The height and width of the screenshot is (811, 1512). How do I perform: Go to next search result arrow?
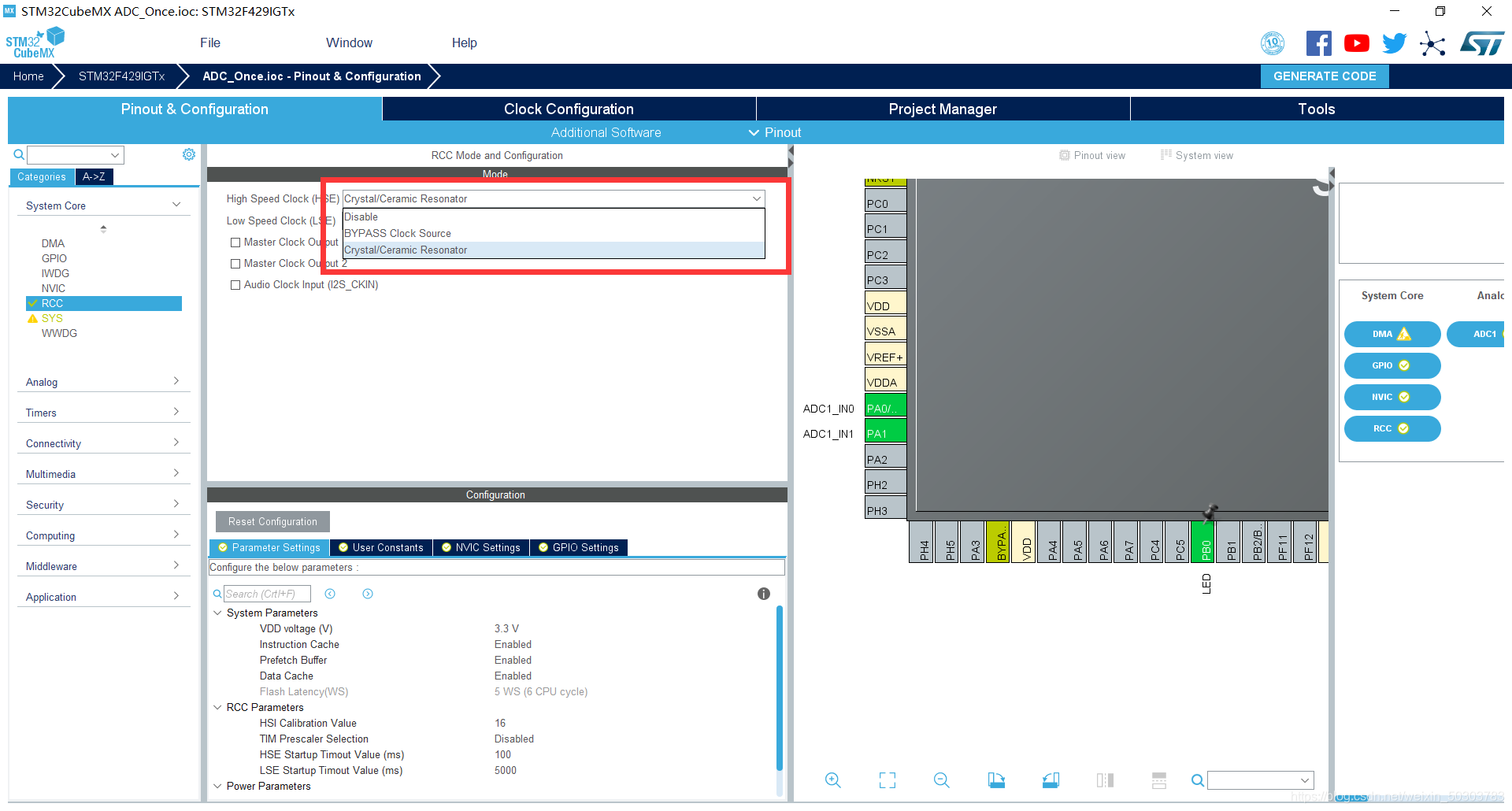[x=368, y=594]
